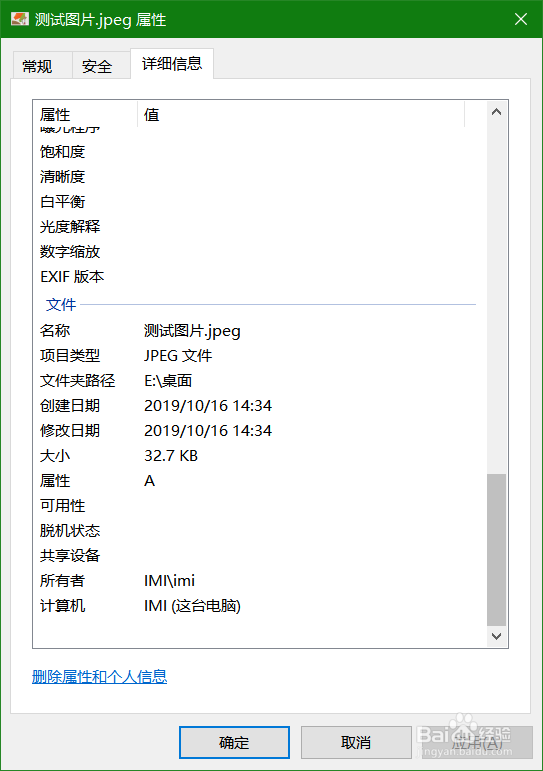Click the JPEG file icon in title bar
Image resolution: width=543 pixels, height=771 pixels.
click(20, 19)
